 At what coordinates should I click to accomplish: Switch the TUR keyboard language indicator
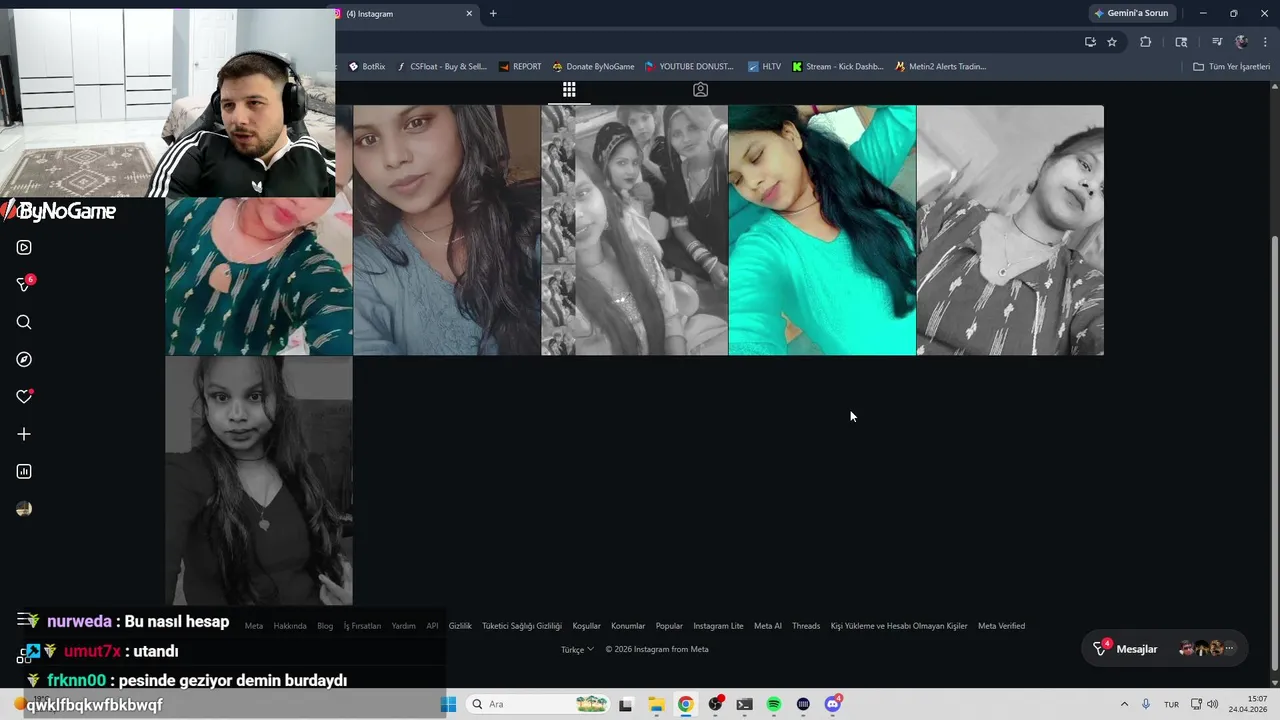tap(1171, 704)
